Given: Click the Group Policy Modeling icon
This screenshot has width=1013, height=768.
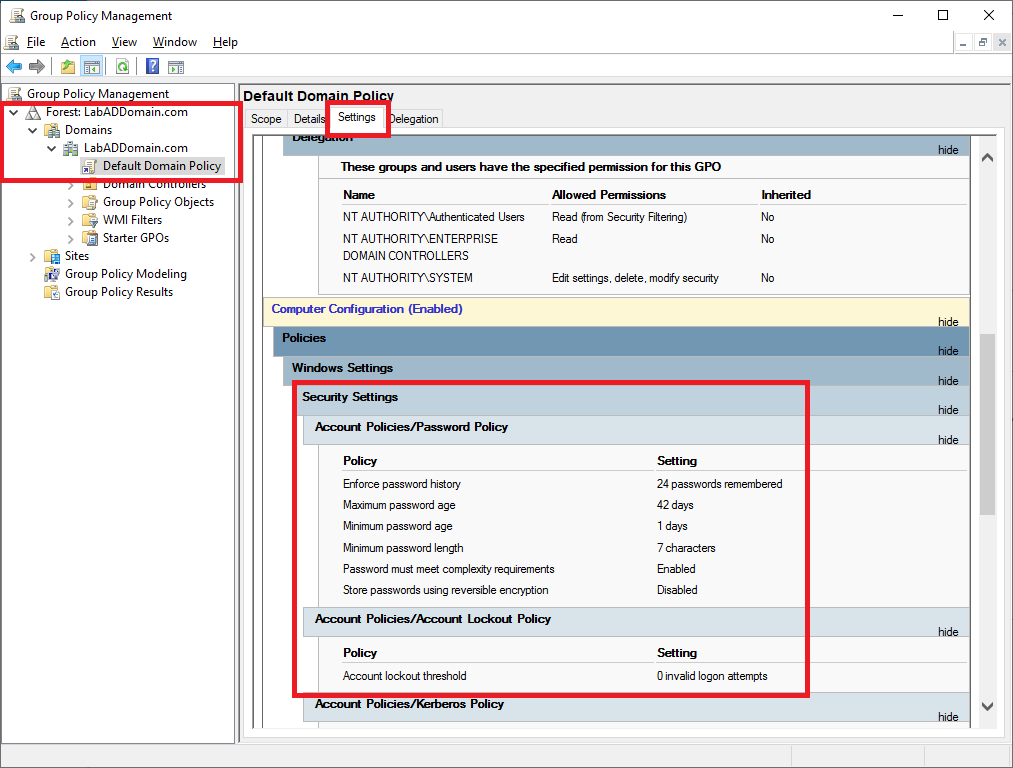Looking at the screenshot, I should 52,274.
